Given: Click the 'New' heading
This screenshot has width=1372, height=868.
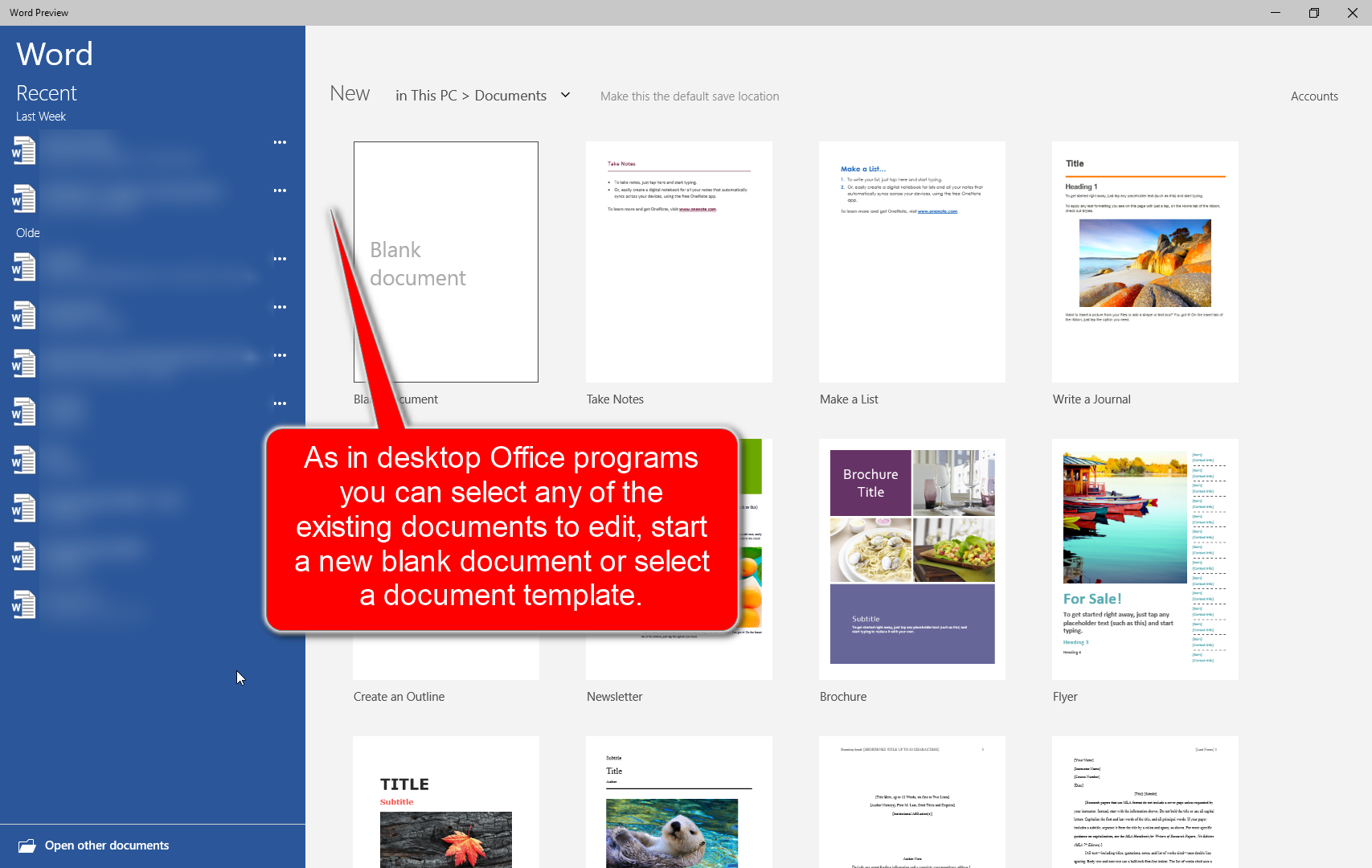Looking at the screenshot, I should pyautogui.click(x=350, y=93).
